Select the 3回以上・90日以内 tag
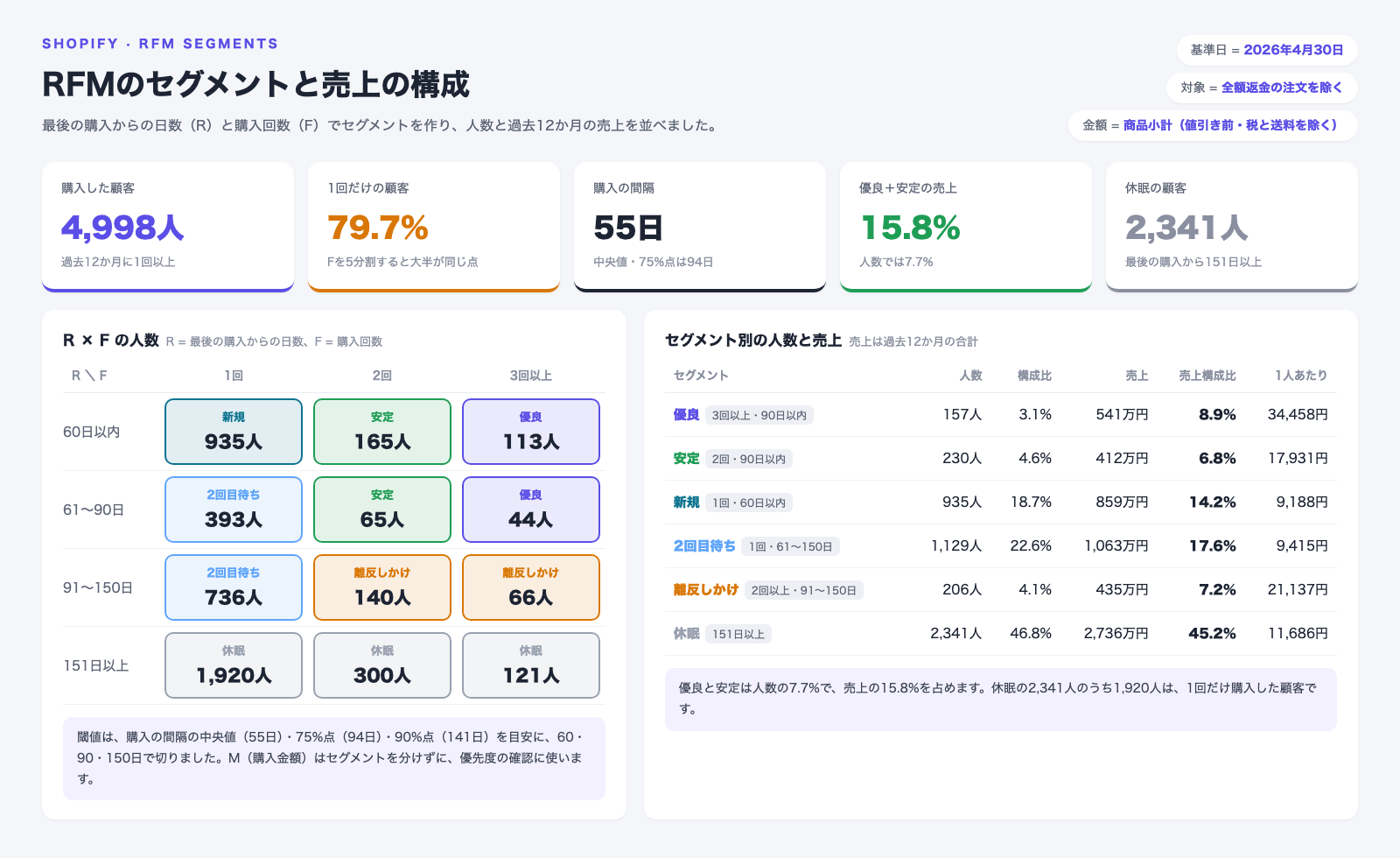 click(x=759, y=415)
